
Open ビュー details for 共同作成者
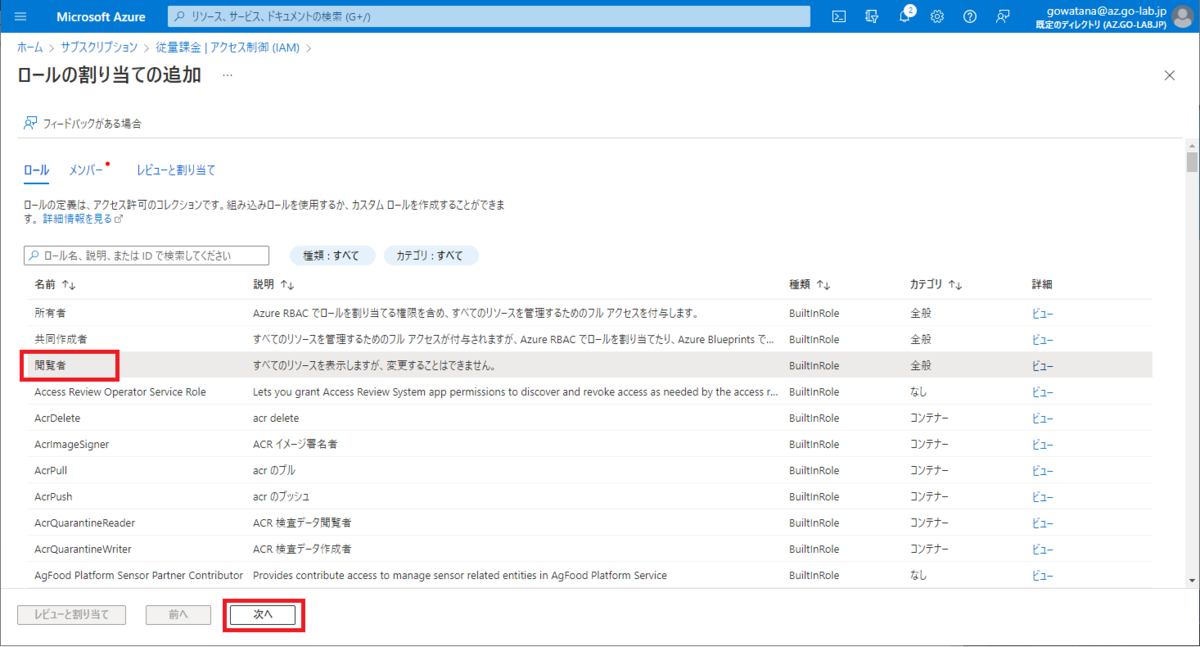pos(1042,339)
